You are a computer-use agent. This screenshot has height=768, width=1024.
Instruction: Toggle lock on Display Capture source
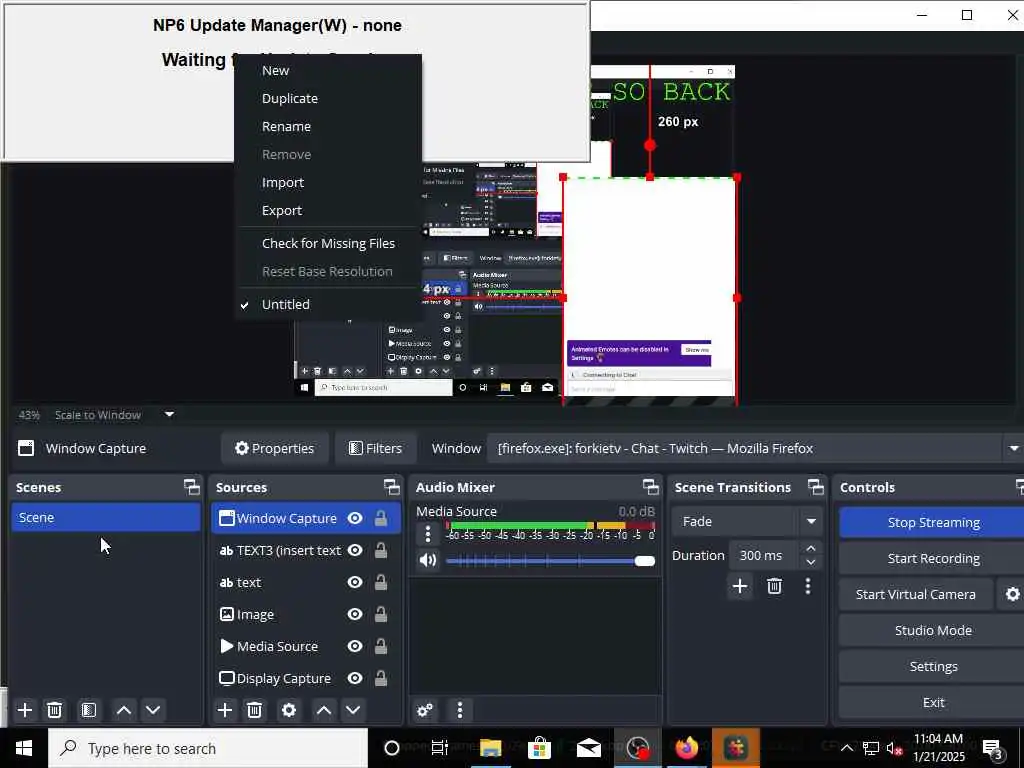click(381, 679)
